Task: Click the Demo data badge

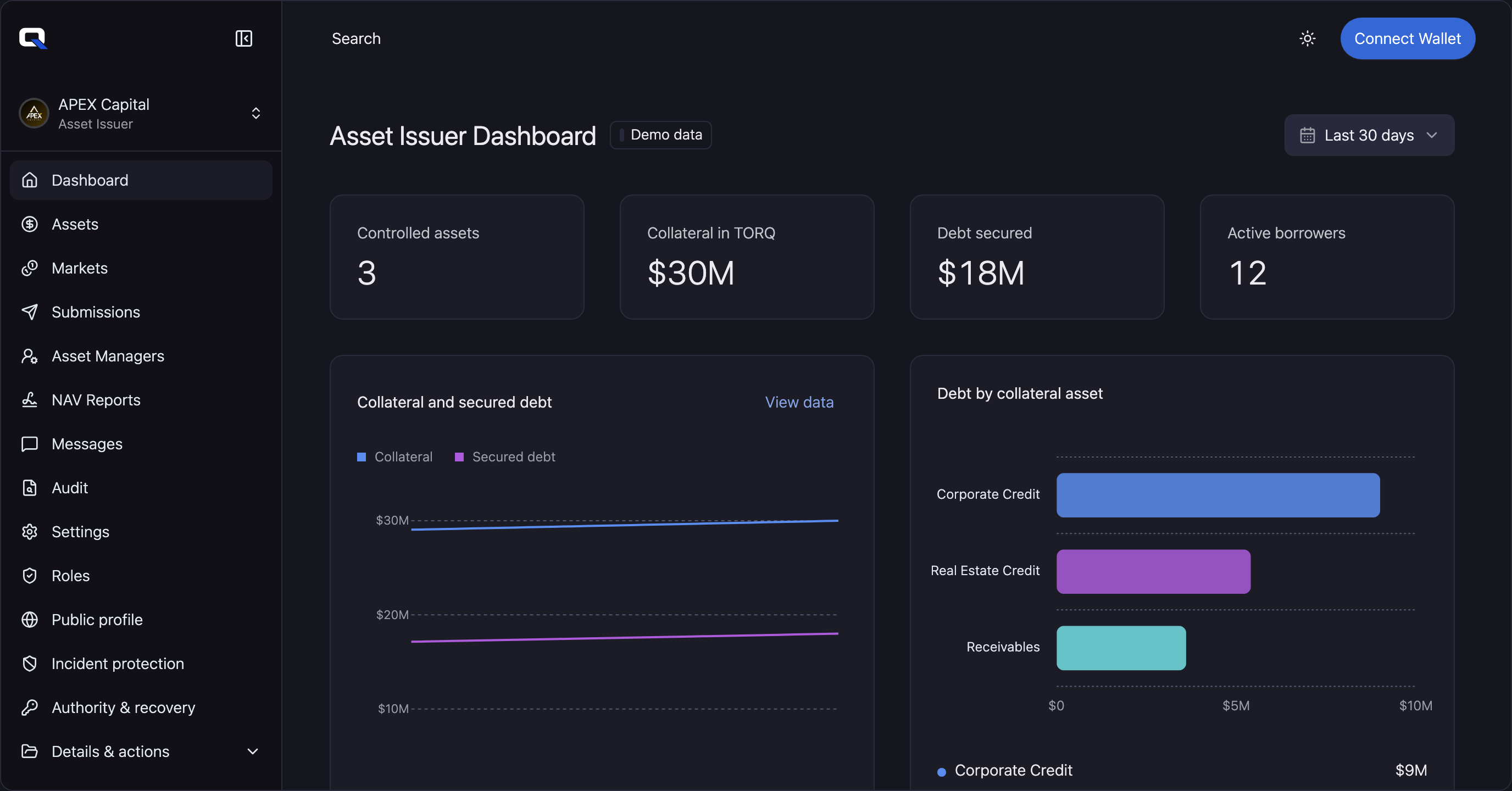Action: click(x=660, y=135)
